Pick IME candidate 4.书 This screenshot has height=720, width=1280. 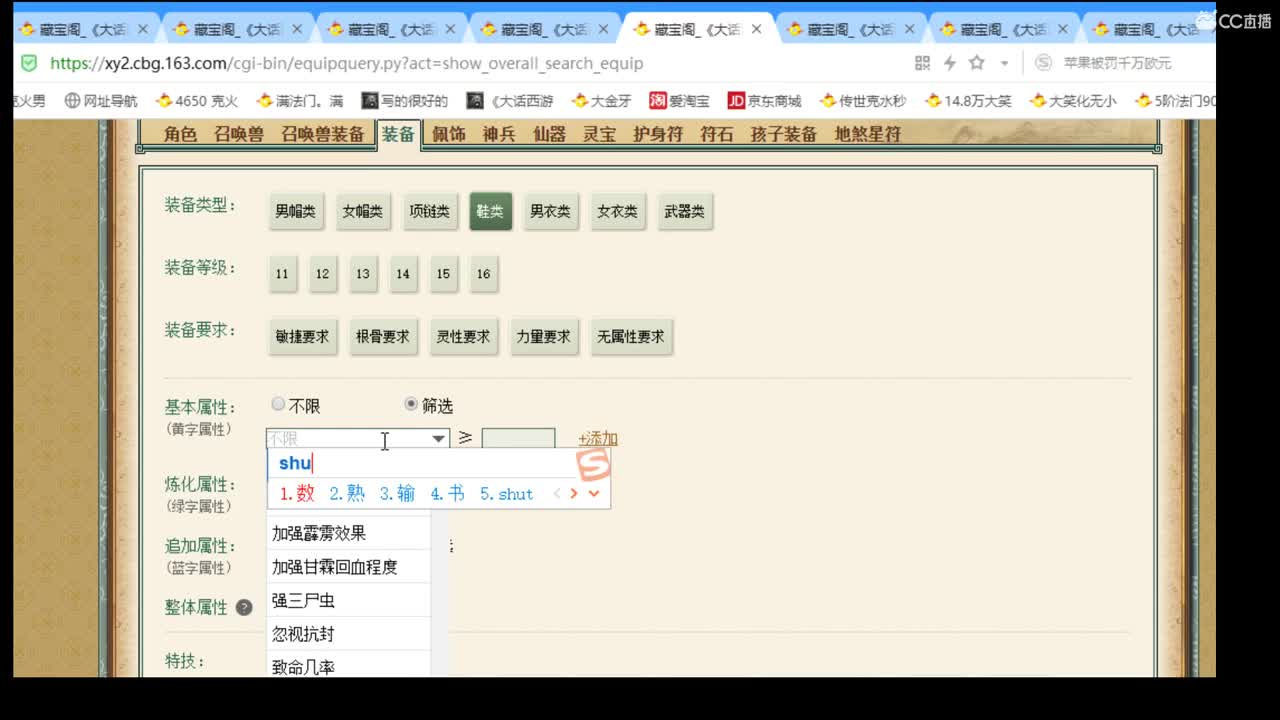tap(448, 493)
